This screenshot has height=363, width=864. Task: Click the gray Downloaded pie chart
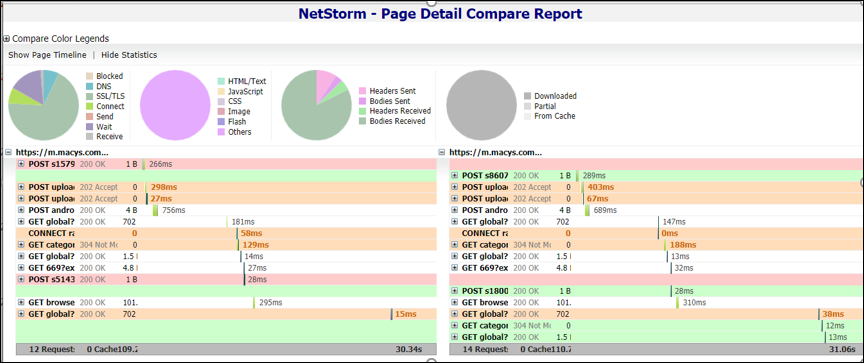click(x=481, y=105)
